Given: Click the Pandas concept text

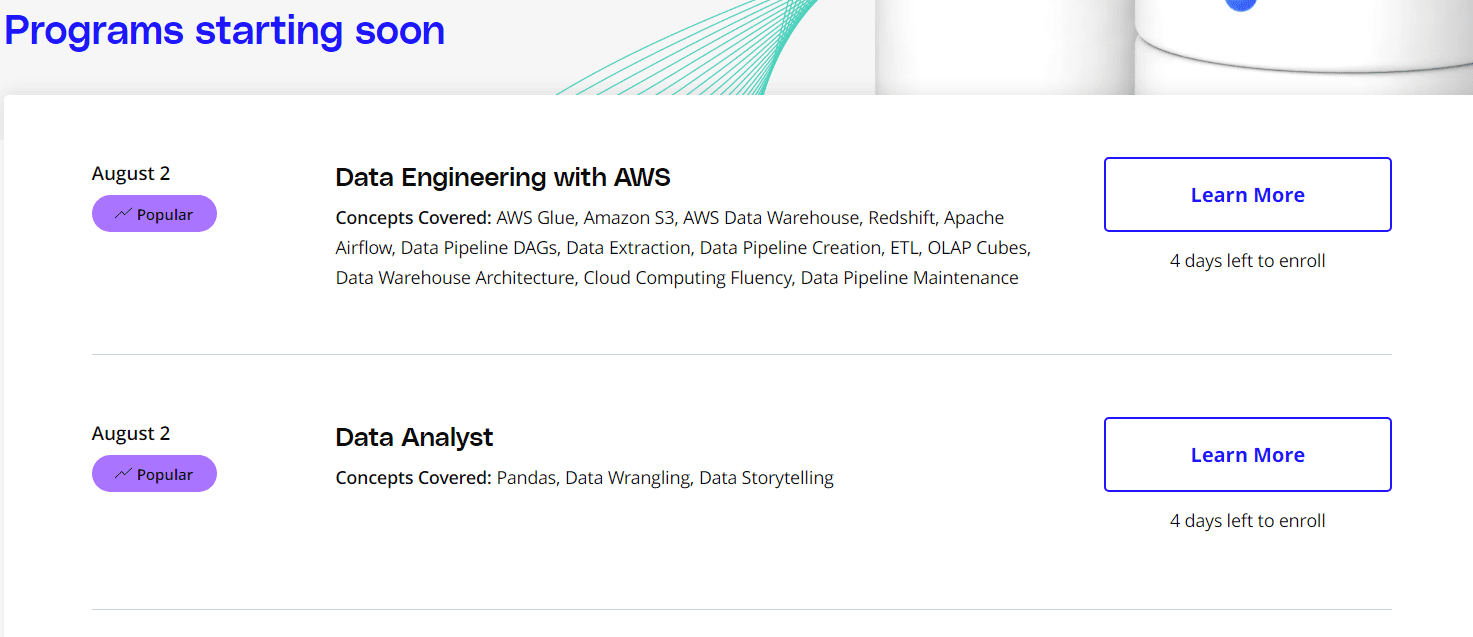Looking at the screenshot, I should [526, 478].
